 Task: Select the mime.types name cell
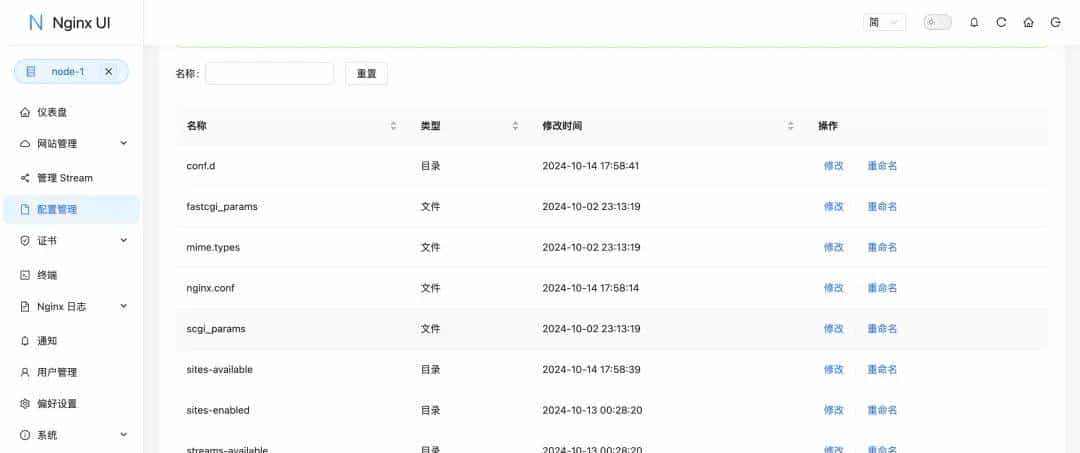(x=213, y=247)
